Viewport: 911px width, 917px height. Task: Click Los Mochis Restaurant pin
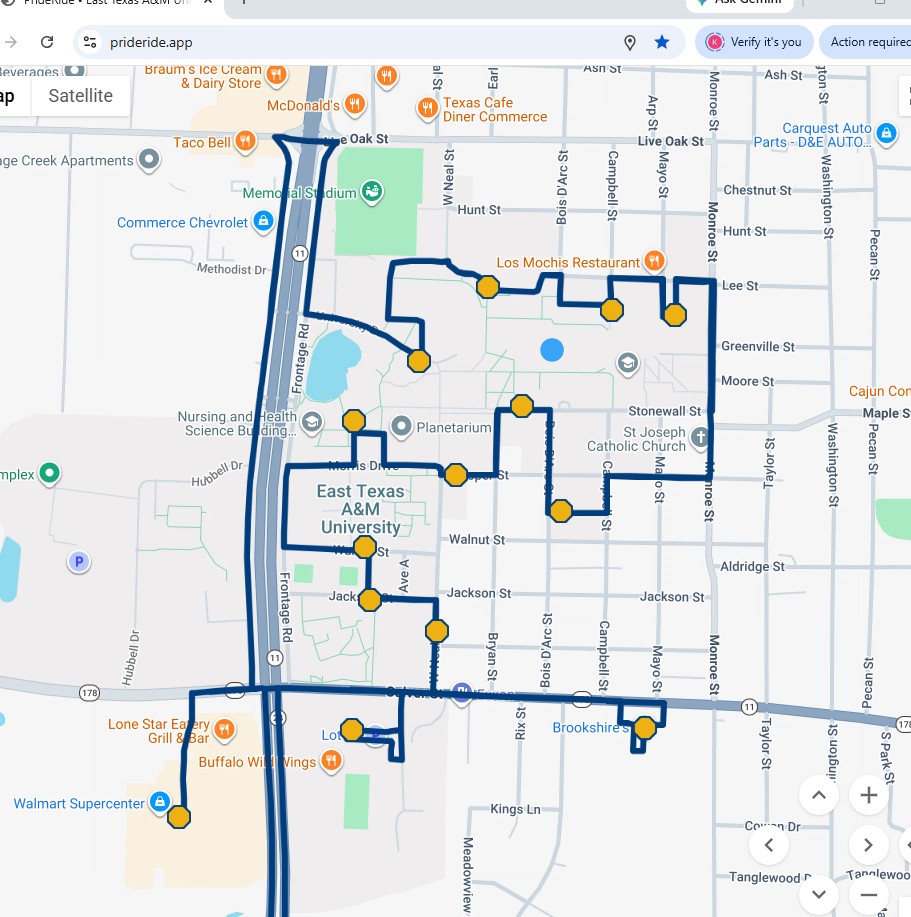pos(654,260)
